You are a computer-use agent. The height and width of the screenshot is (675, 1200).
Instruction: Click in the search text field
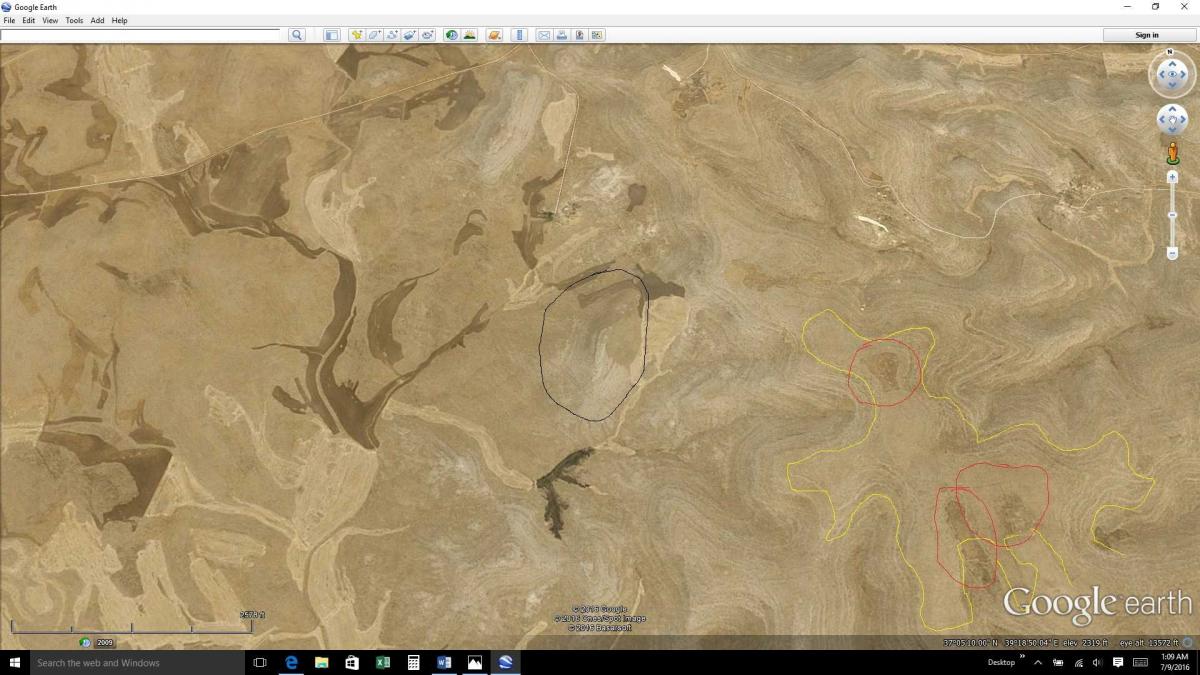tap(140, 35)
